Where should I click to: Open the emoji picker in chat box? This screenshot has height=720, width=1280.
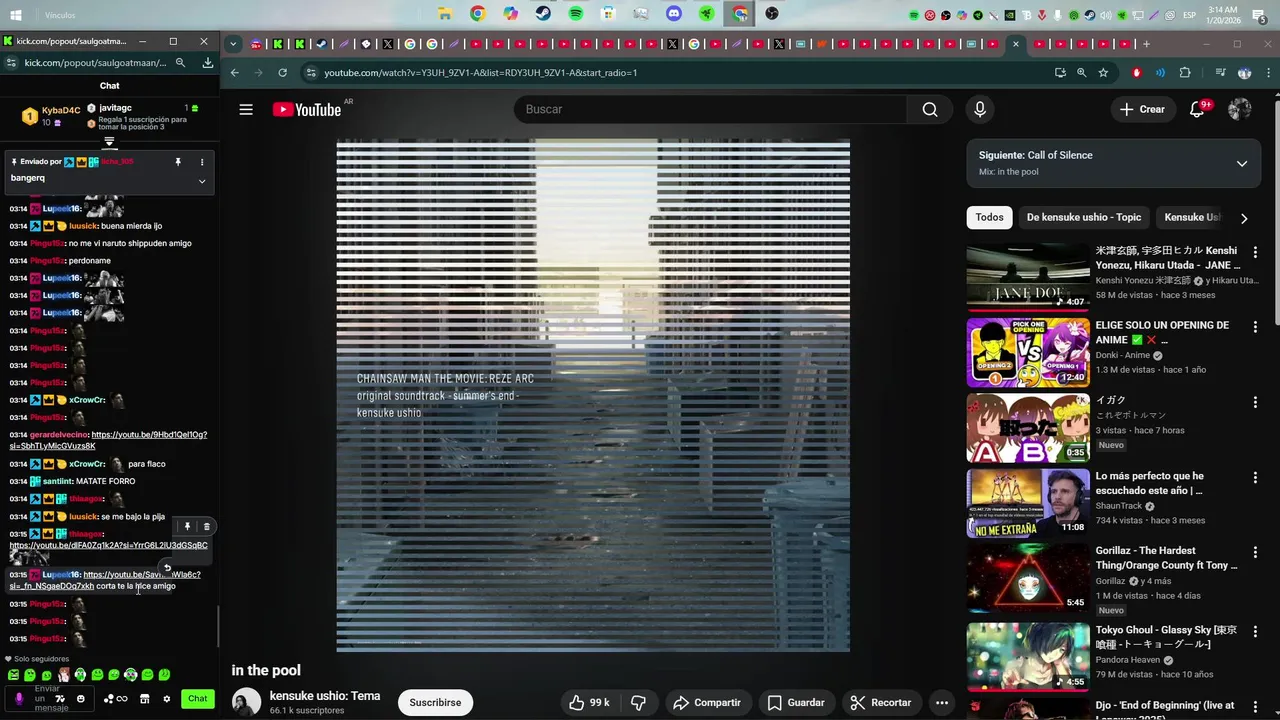tap(81, 699)
